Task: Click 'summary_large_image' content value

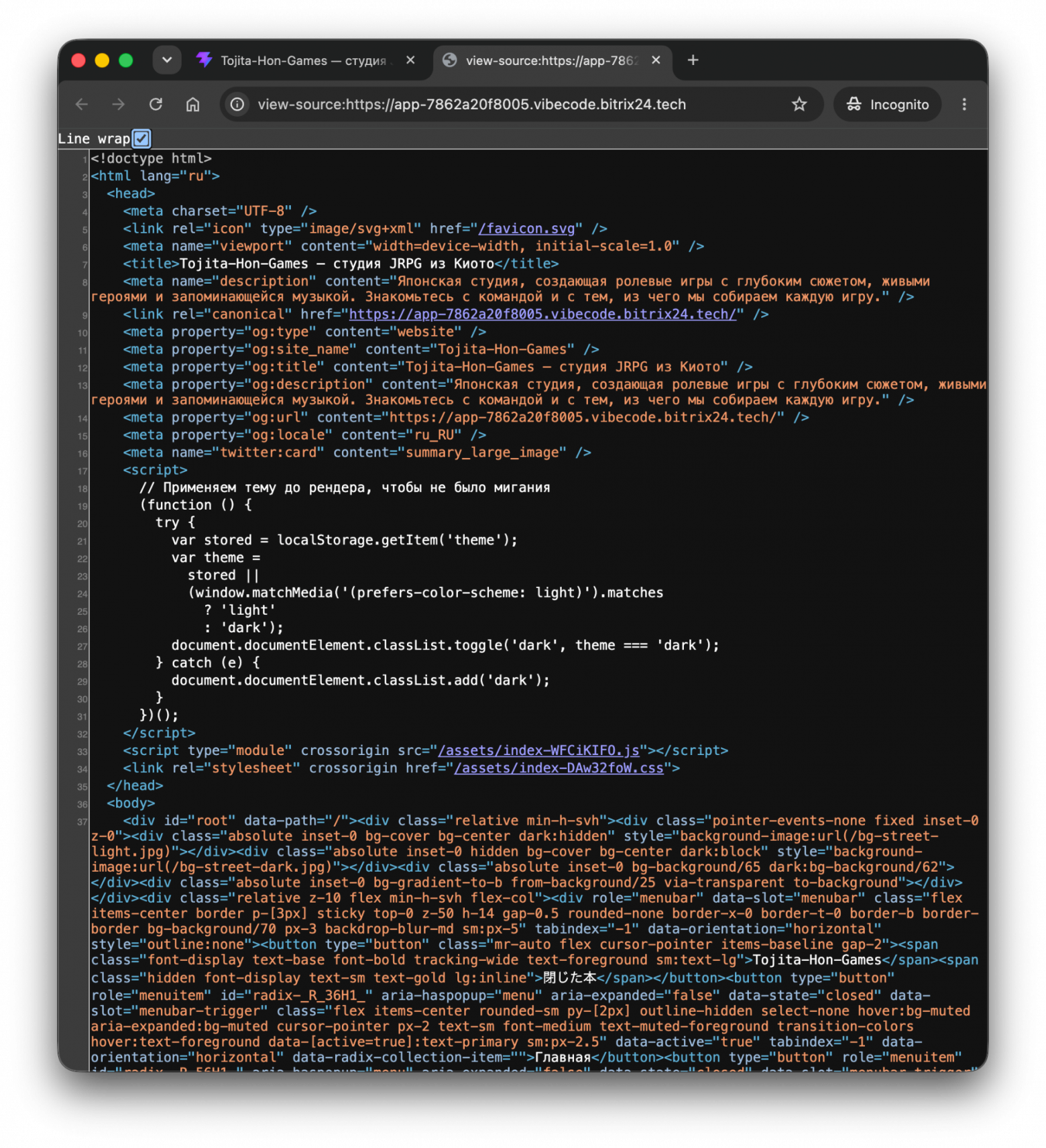Action: coord(482,453)
